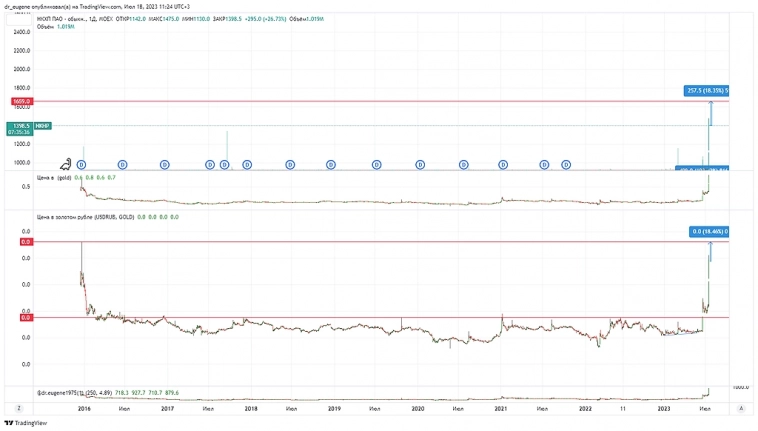The width and height of the screenshot is (758, 431).
Task: Click the leftmost dividend D marker
Action: (x=82, y=164)
